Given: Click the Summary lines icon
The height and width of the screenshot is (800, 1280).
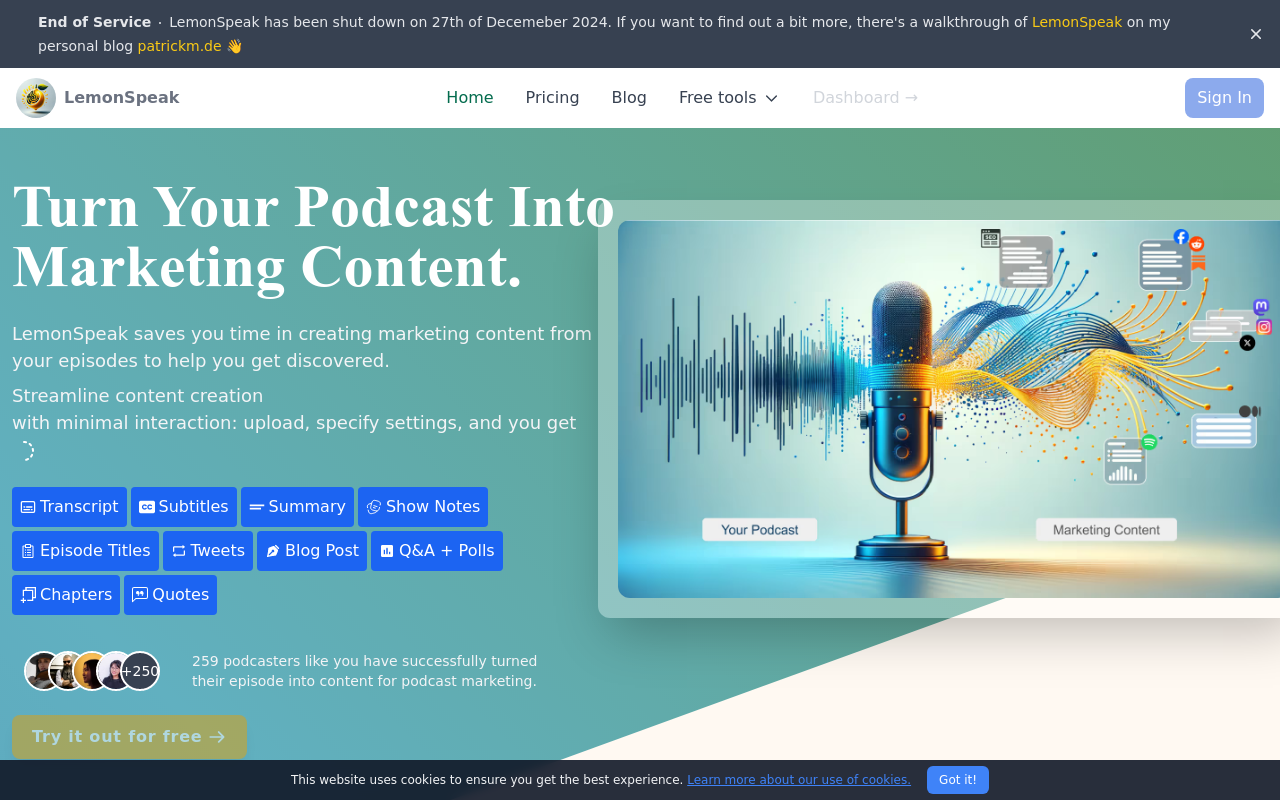Looking at the screenshot, I should 257,507.
